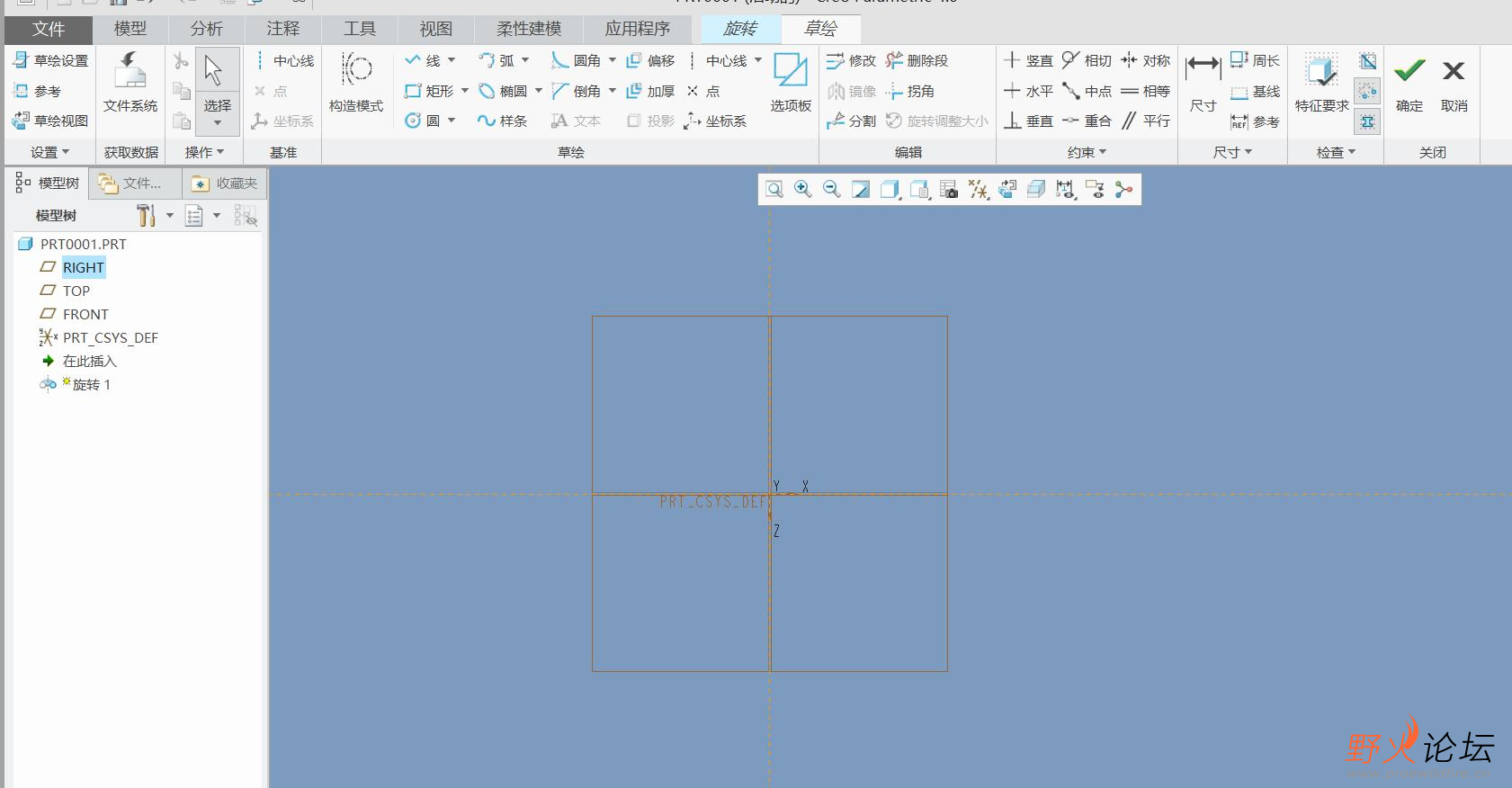This screenshot has width=1512, height=788.
Task: Open 特征要求 feature requirements
Action: pyautogui.click(x=1321, y=82)
